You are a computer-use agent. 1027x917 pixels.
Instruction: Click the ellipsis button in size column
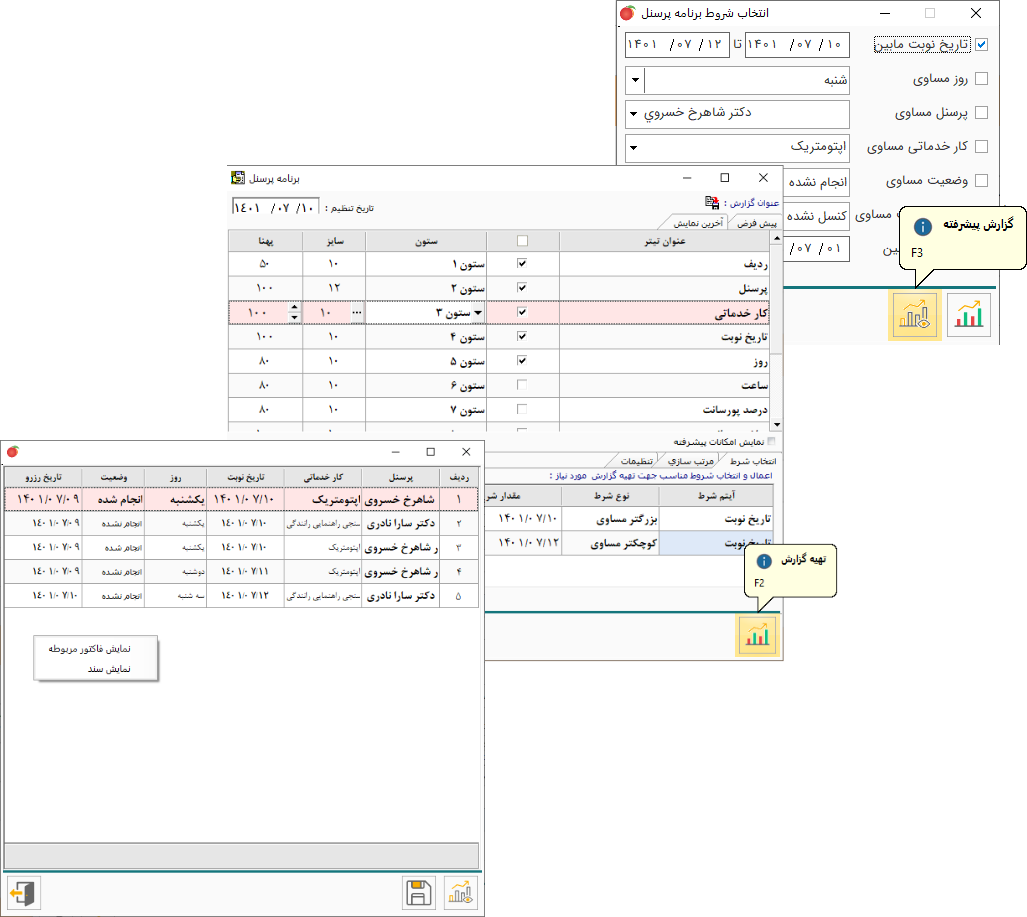tap(356, 313)
